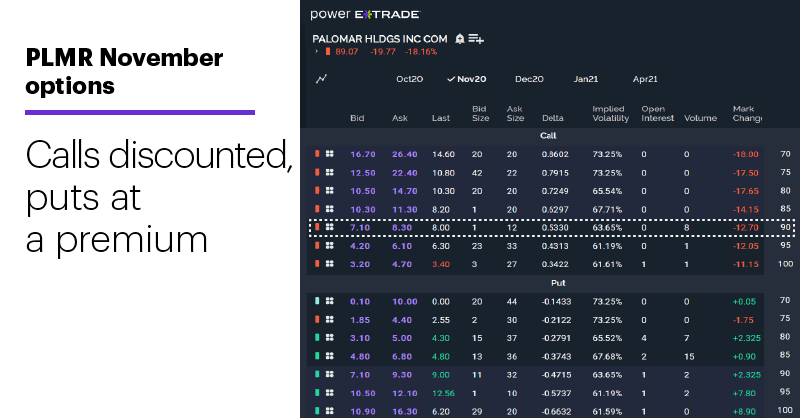800x418 pixels.
Task: Open grid icon on 75 put row
Action: 330,319
